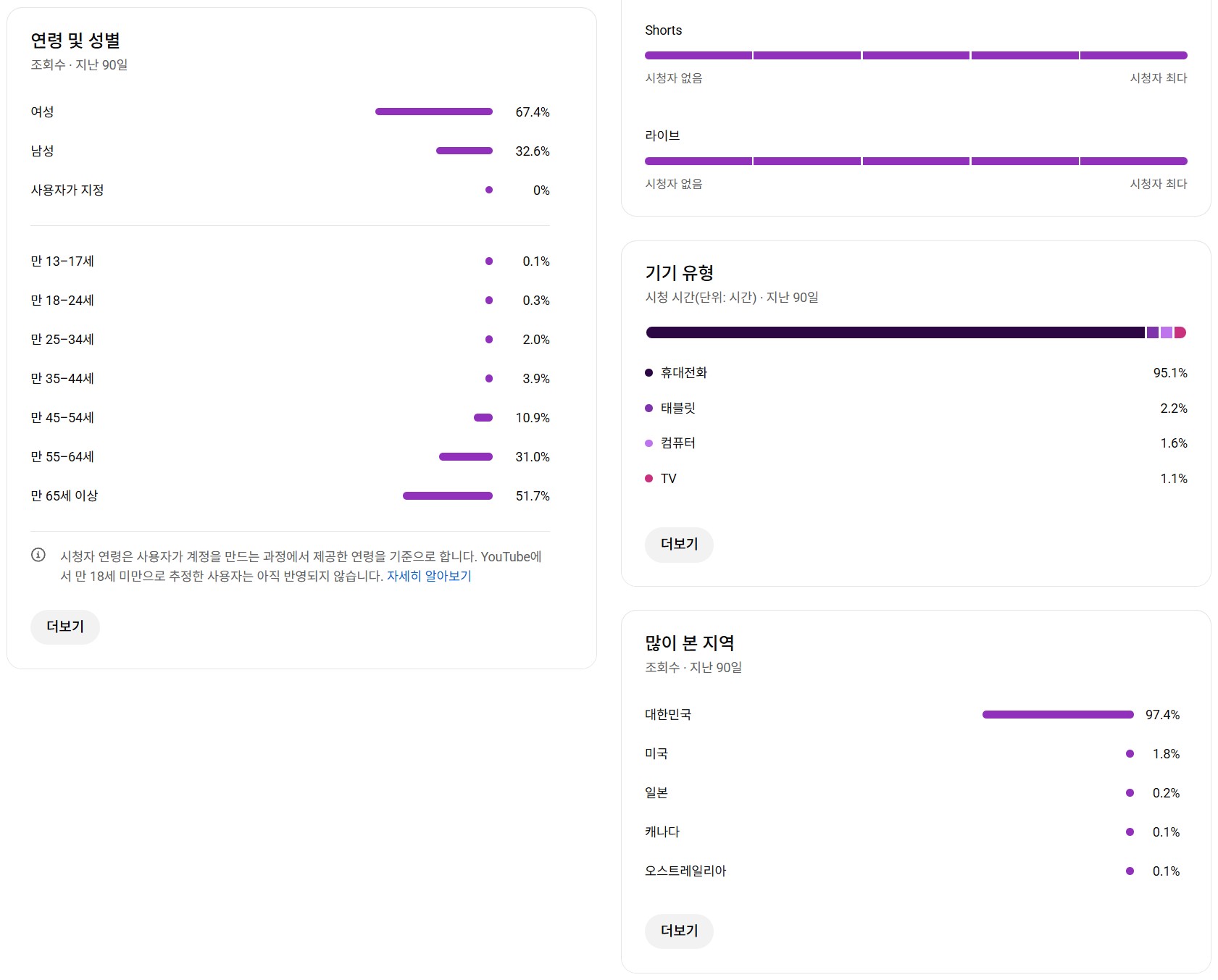Click the last segment of 라이브 bar
This screenshot has width=1218, height=980.
[x=1133, y=162]
